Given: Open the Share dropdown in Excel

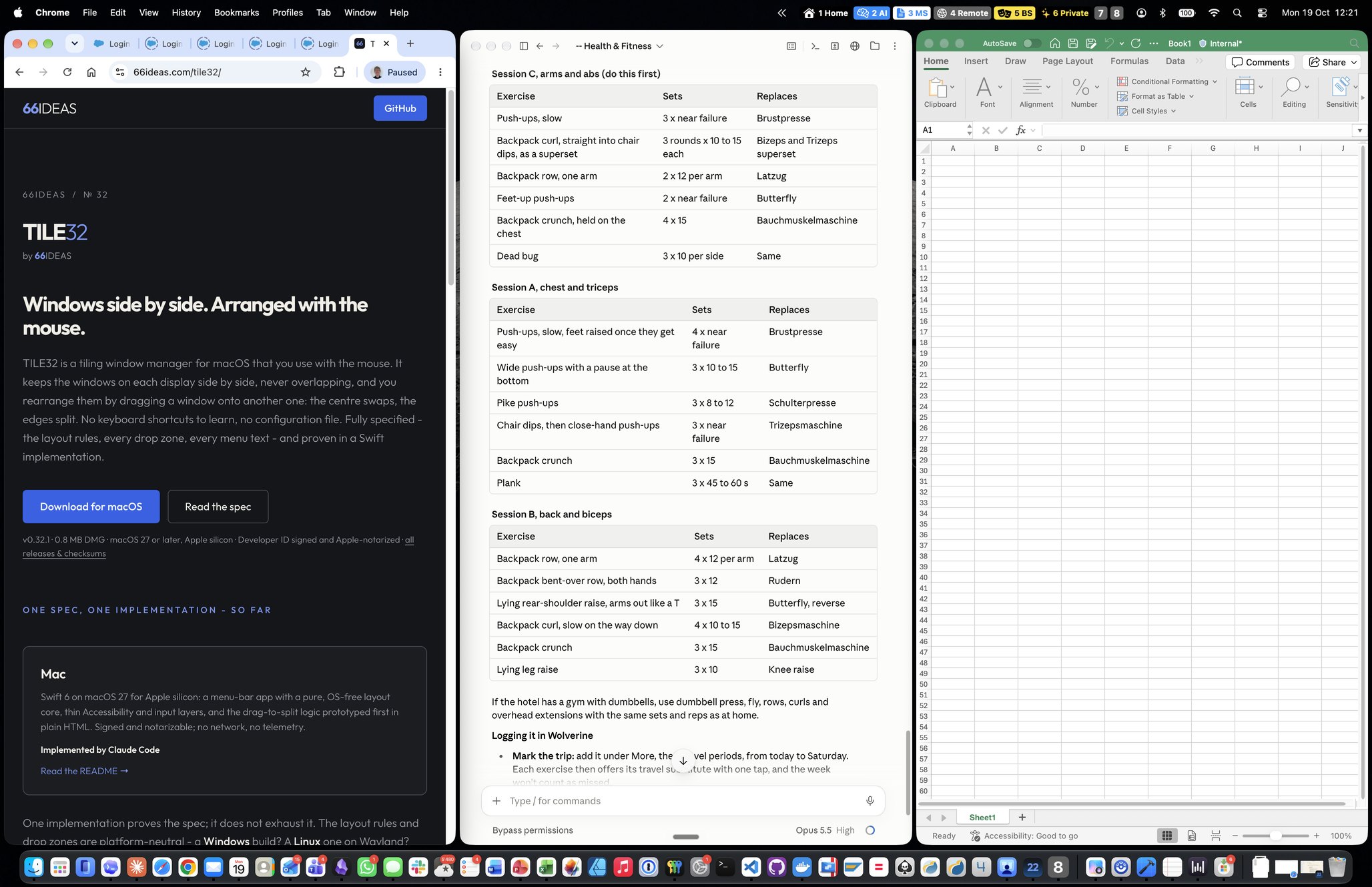Looking at the screenshot, I should click(x=1354, y=62).
